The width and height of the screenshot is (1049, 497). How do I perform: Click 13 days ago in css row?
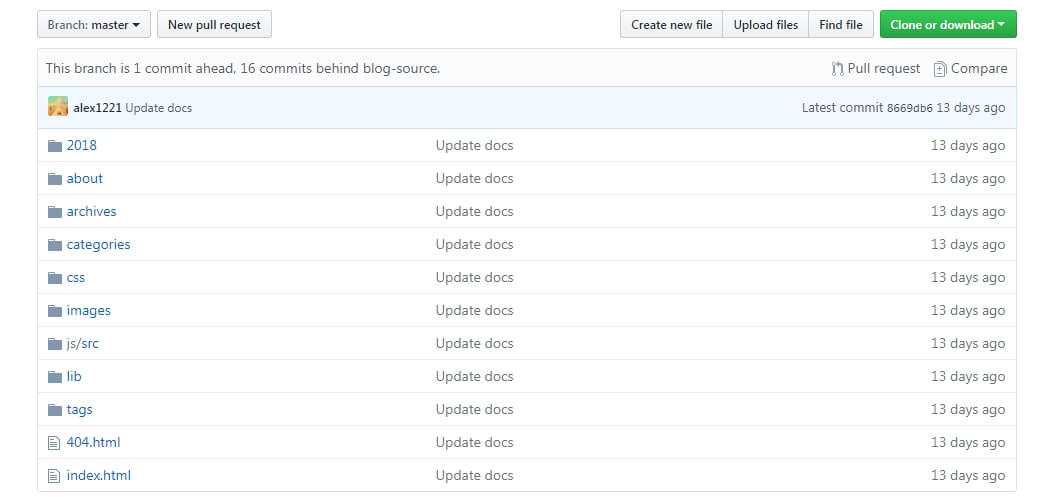(968, 277)
